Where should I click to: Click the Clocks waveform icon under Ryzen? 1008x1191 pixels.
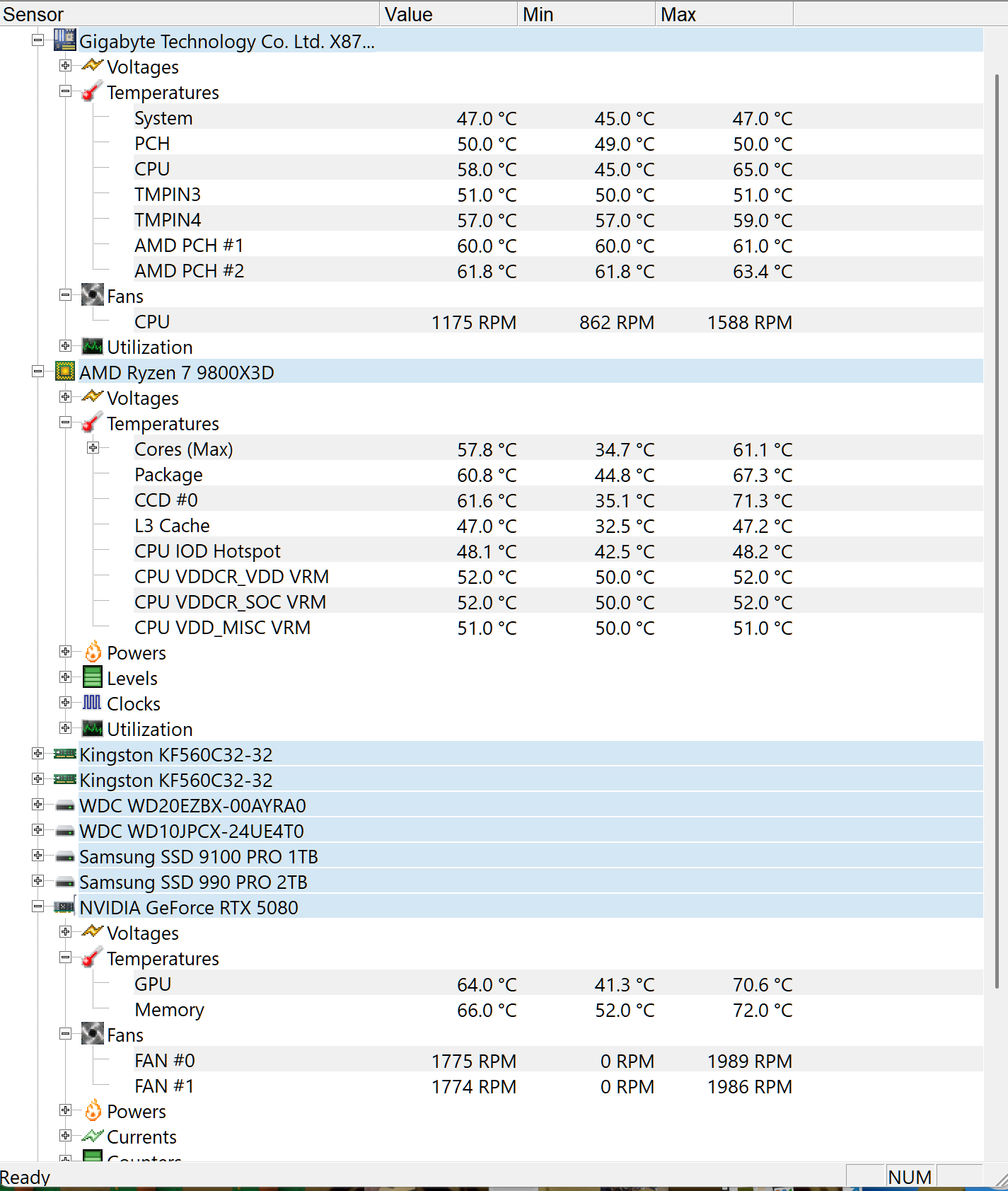point(93,703)
